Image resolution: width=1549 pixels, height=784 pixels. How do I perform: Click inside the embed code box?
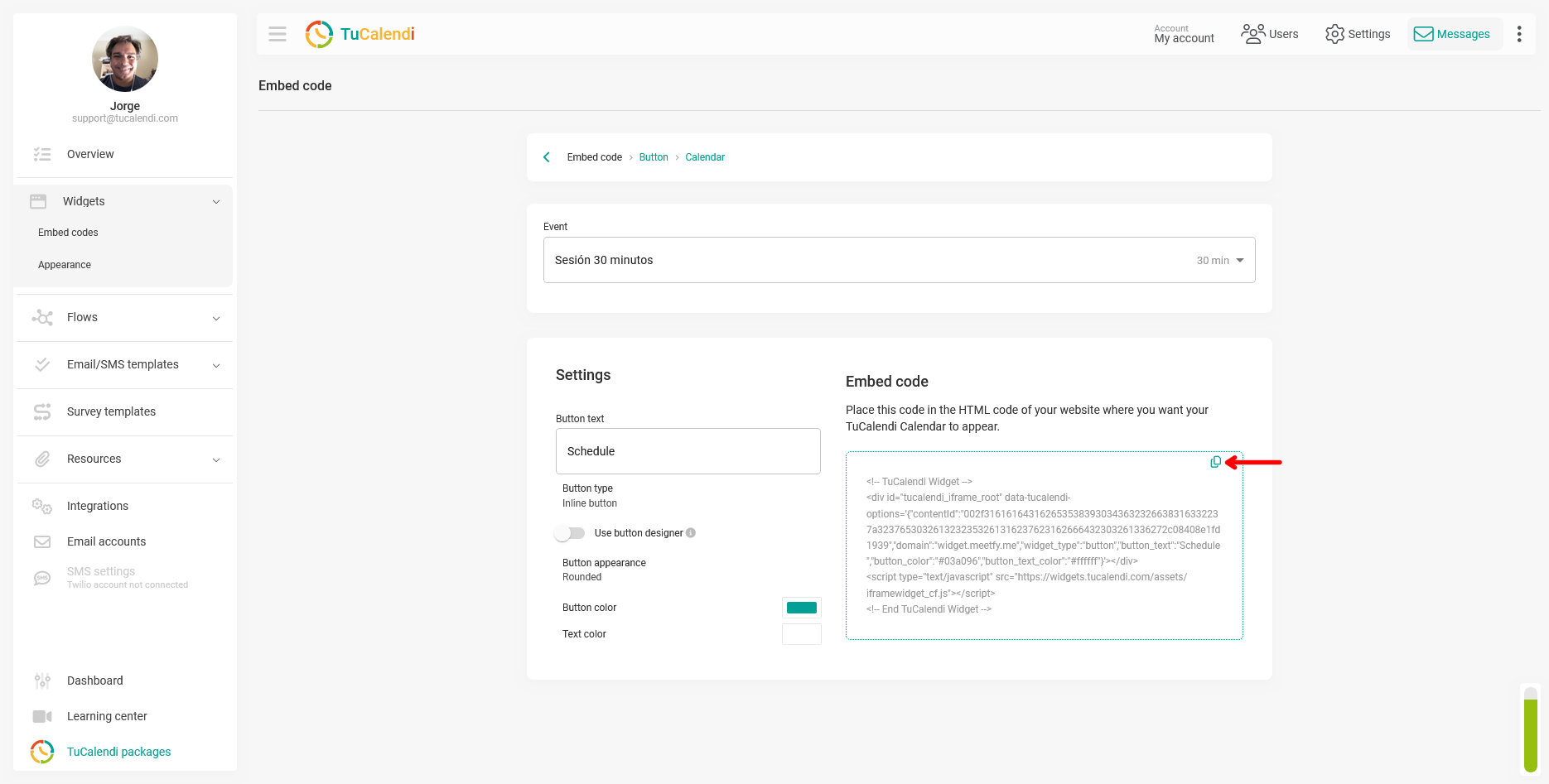[x=1045, y=546]
